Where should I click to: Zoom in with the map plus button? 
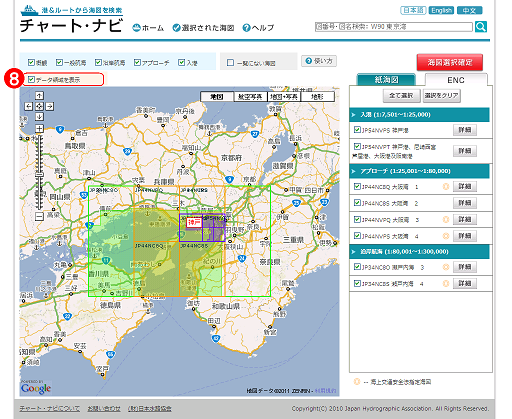(x=39, y=129)
